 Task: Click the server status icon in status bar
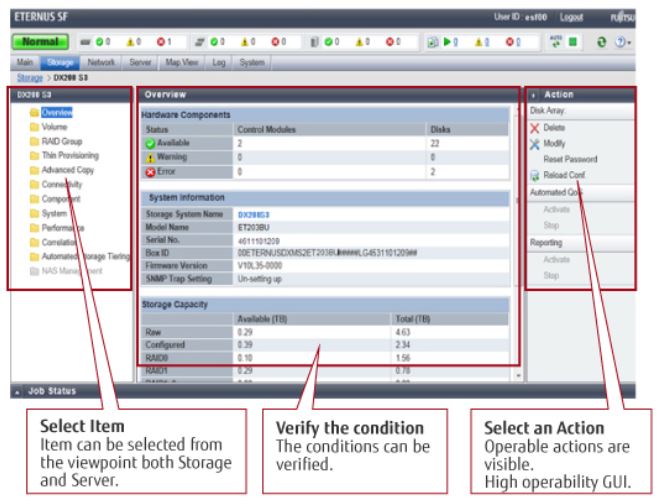pyautogui.click(x=200, y=42)
